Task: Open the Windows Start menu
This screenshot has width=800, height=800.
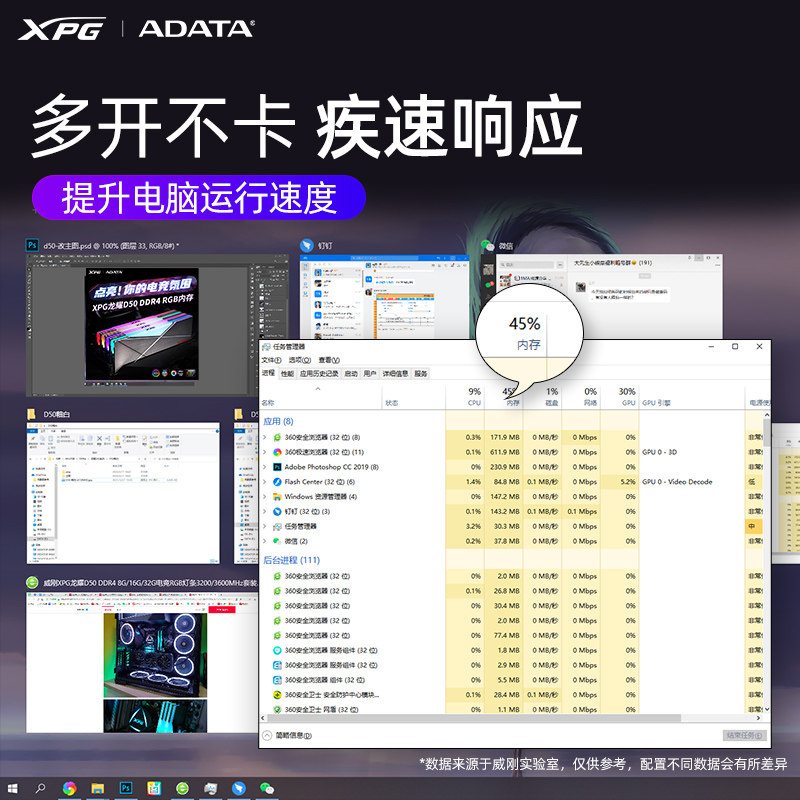Action: [12, 789]
